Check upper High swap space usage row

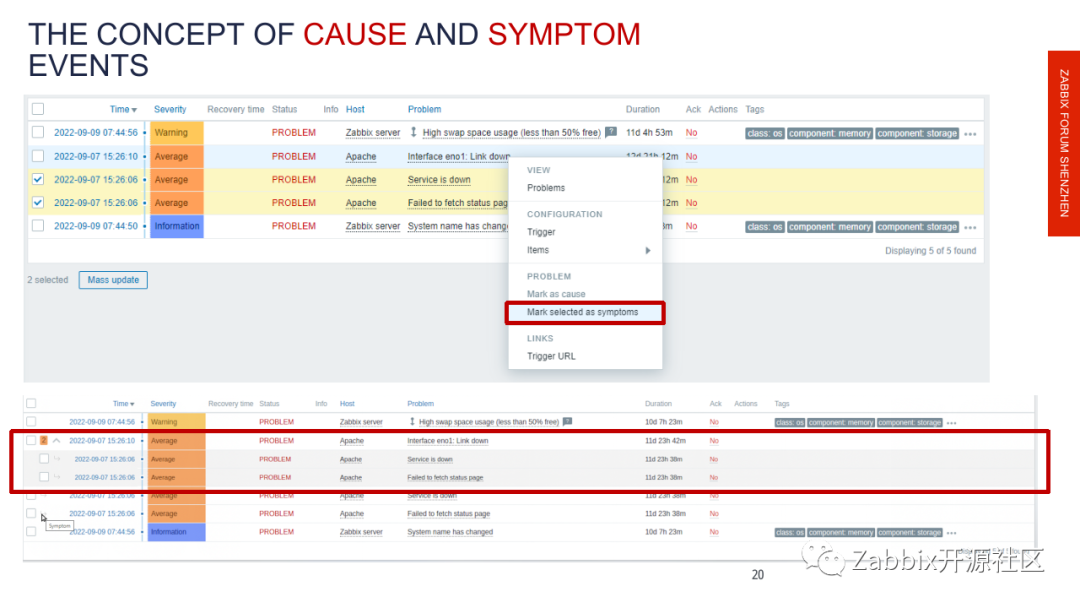[38, 132]
